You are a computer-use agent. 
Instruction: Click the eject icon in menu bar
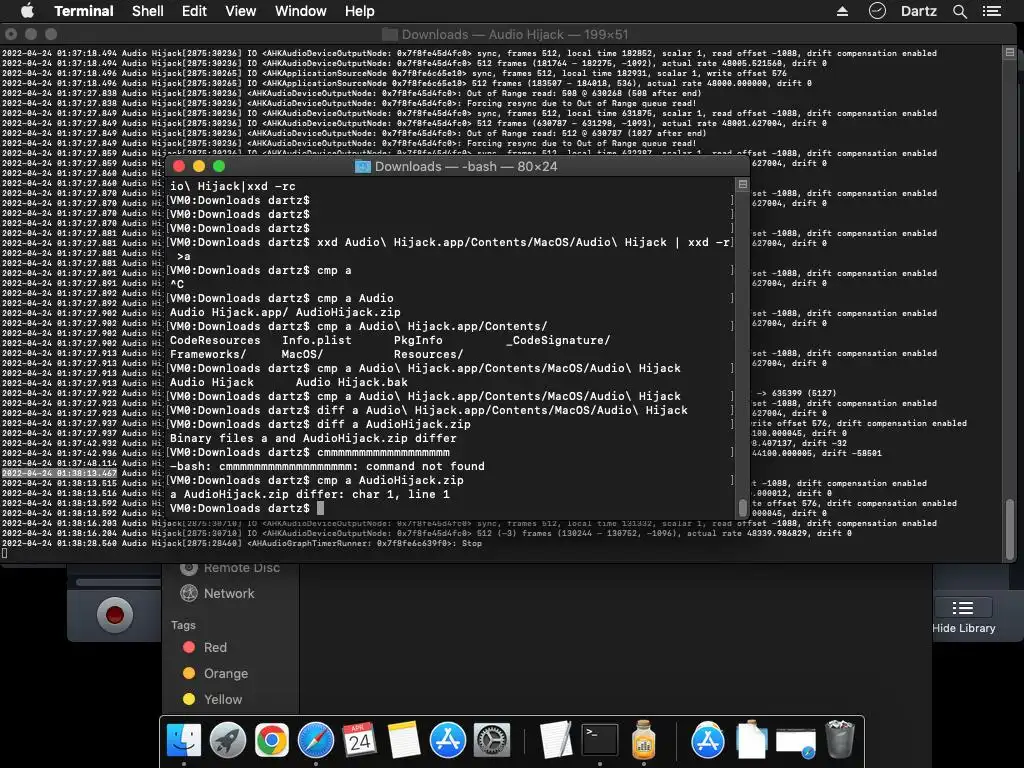point(842,11)
